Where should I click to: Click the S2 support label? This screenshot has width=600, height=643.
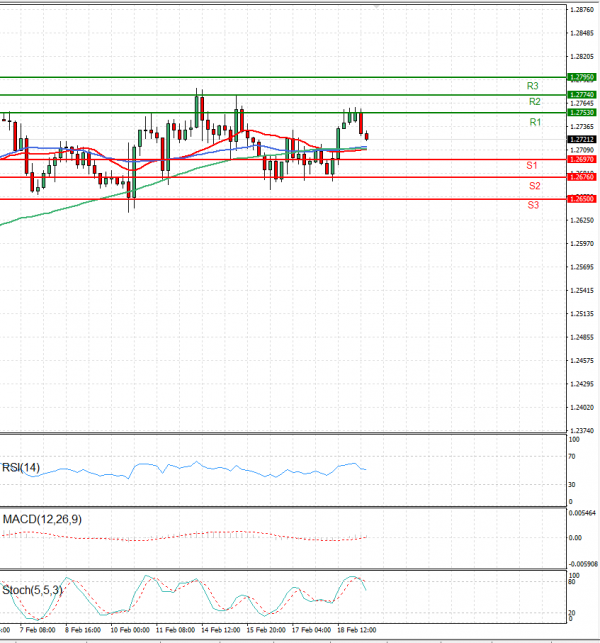(x=534, y=186)
